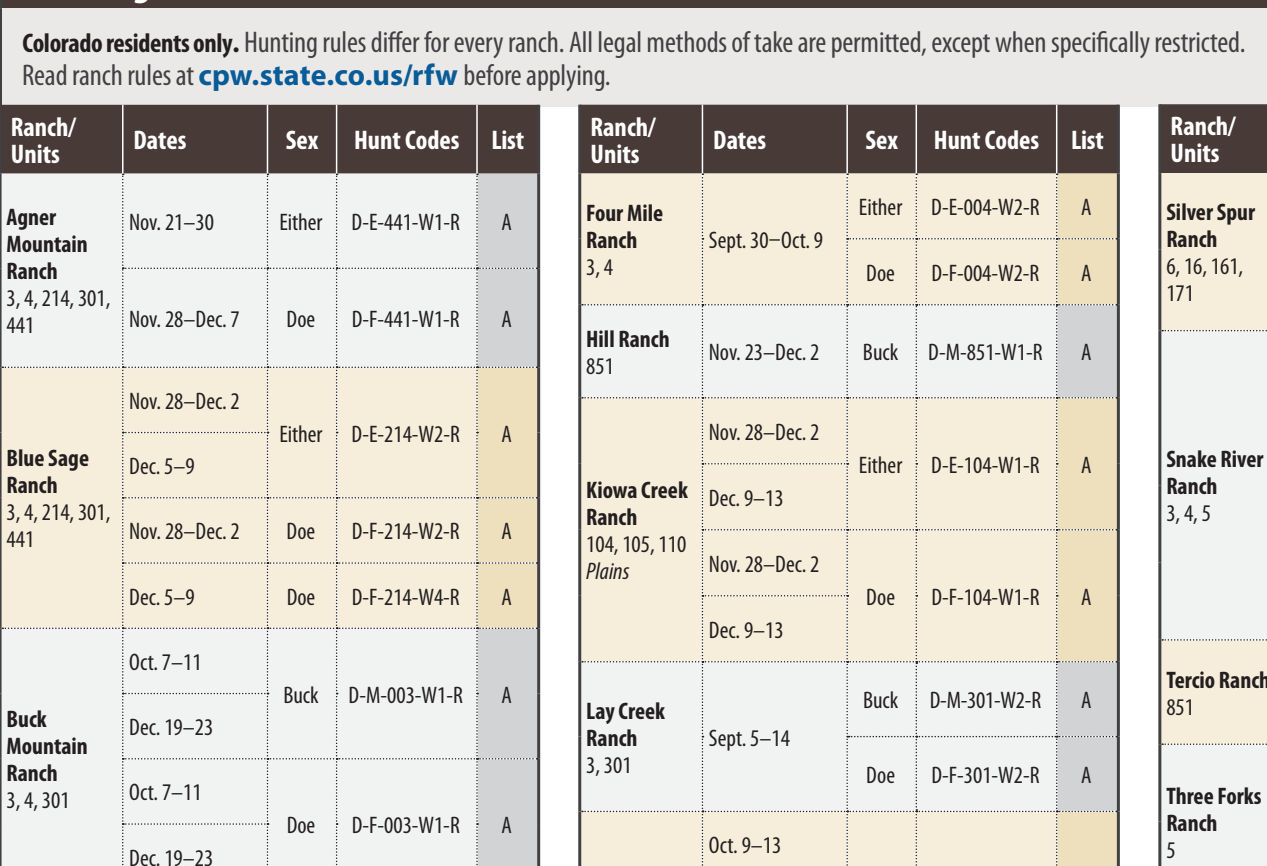1267x866 pixels.
Task: Select hunt code D-M-003-W1-R
Action: [x=407, y=695]
